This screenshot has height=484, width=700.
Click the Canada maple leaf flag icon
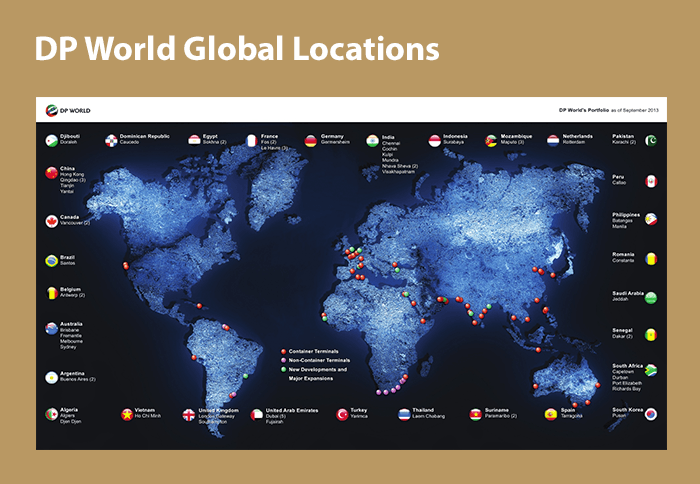pos(52,221)
